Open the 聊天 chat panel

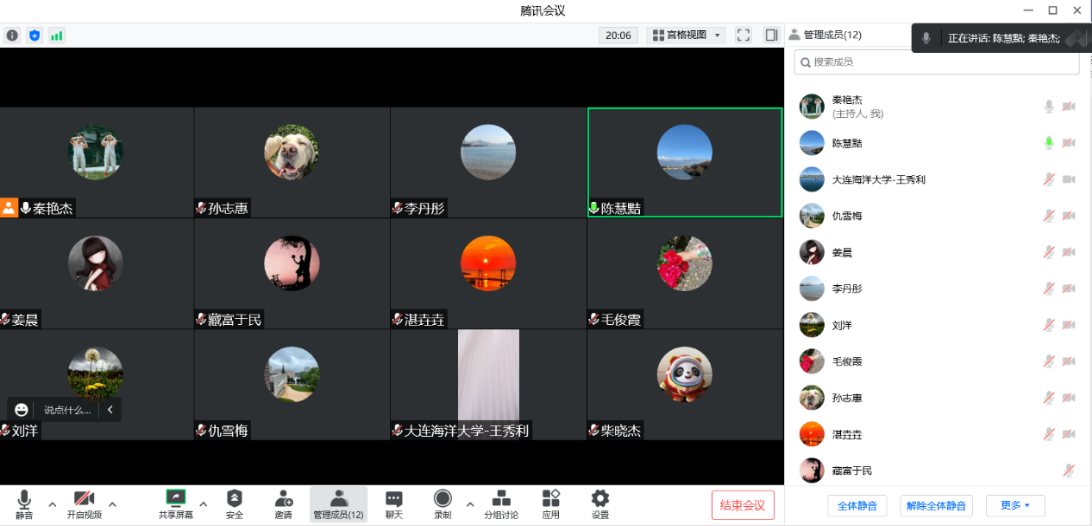point(394,504)
